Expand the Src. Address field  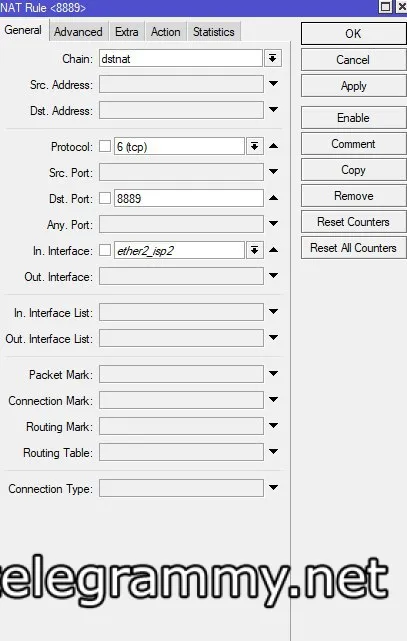(273, 84)
